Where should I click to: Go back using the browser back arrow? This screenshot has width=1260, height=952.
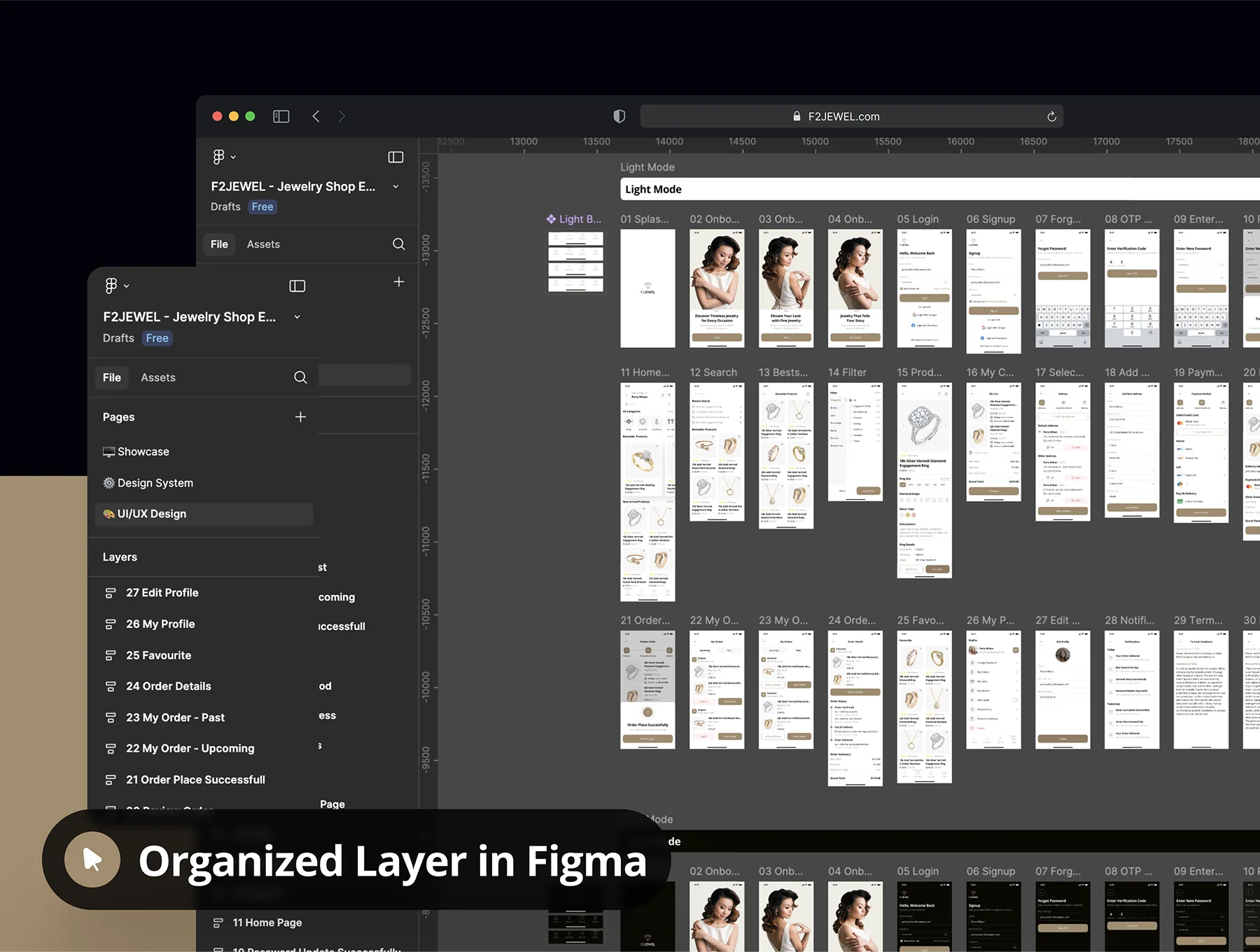pos(316,116)
